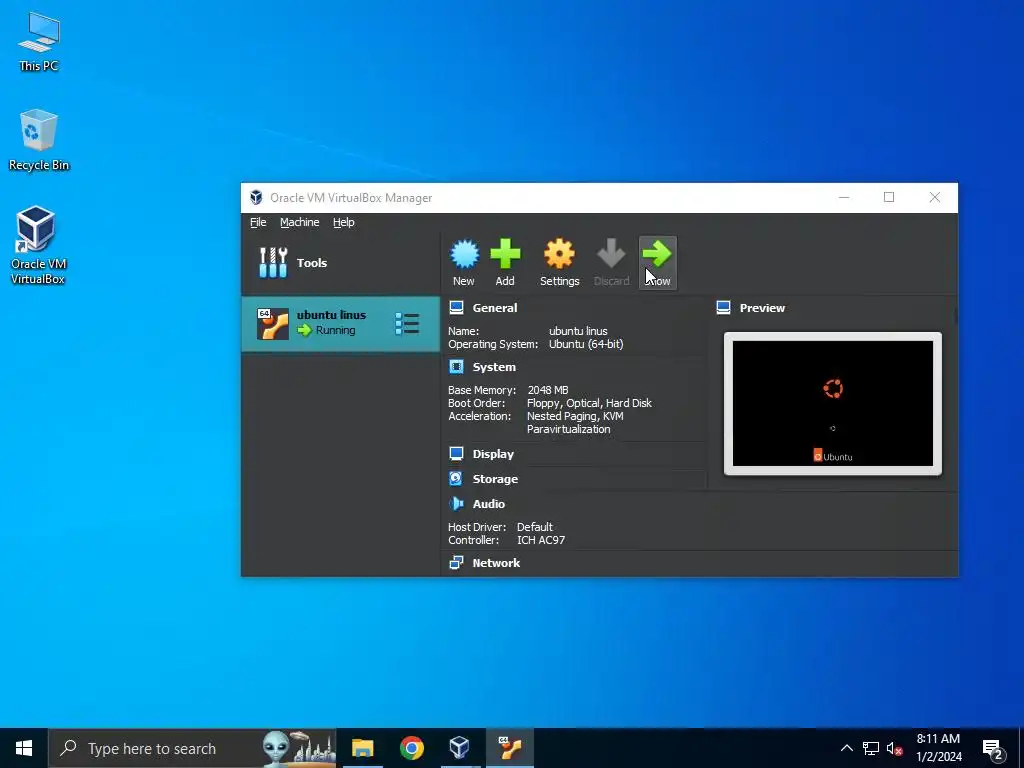1024x768 pixels.
Task: Open the Help menu
Action: coord(344,222)
